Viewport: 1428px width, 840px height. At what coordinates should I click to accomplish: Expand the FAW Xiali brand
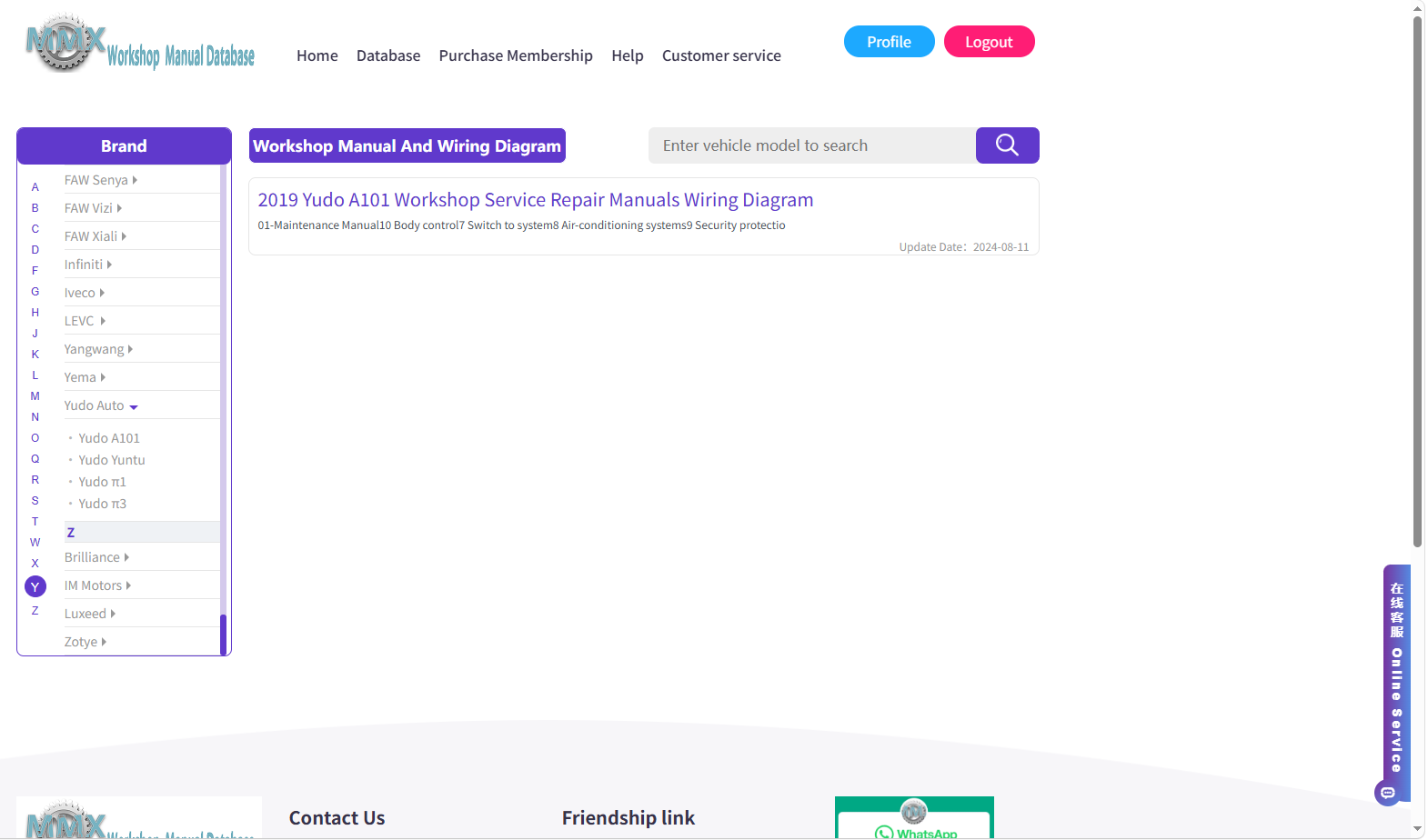click(96, 236)
